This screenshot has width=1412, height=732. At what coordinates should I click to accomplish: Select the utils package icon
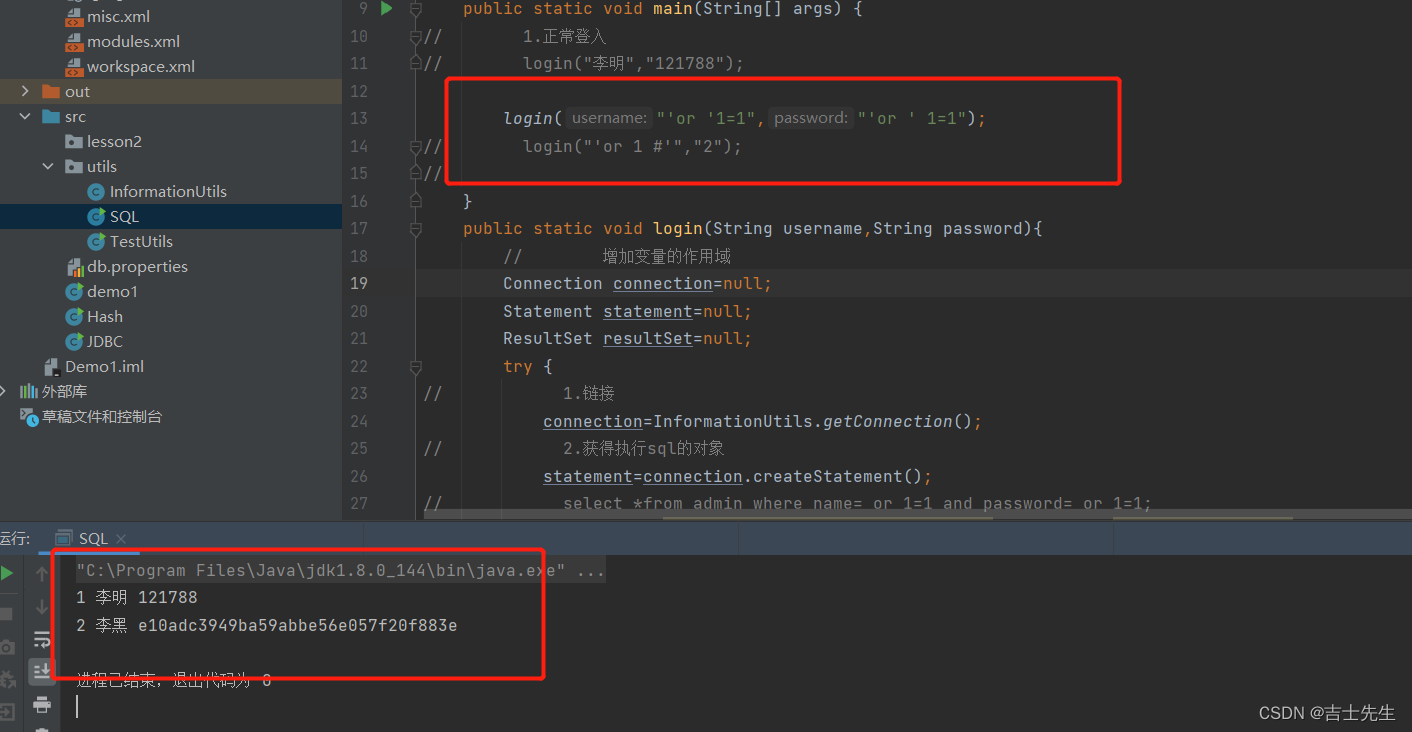pos(74,167)
